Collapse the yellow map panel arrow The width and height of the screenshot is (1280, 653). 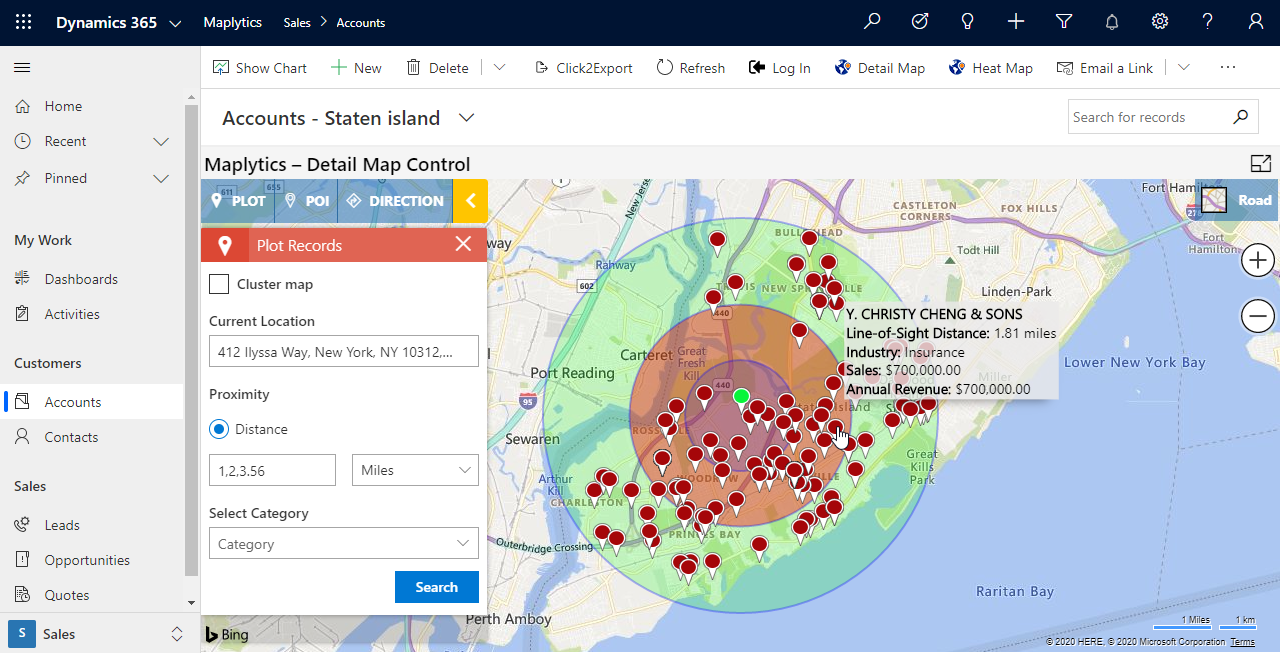pyautogui.click(x=470, y=201)
